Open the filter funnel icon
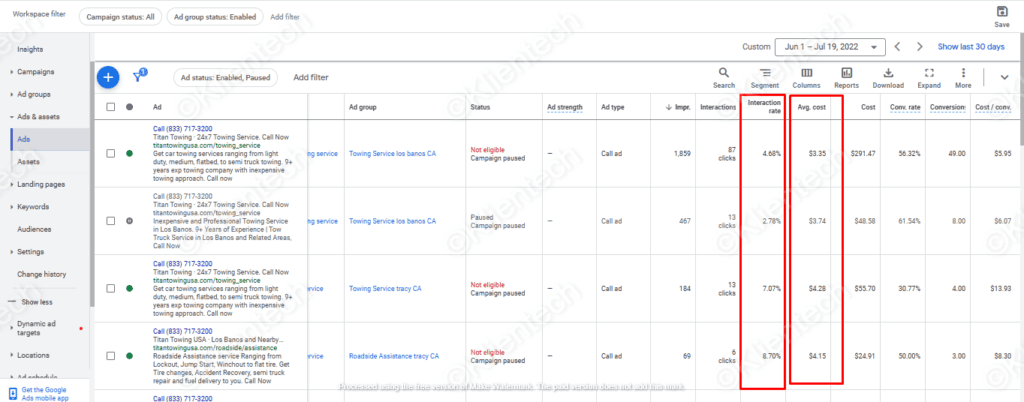Image resolution: width=1024 pixels, height=402 pixels. tap(139, 77)
